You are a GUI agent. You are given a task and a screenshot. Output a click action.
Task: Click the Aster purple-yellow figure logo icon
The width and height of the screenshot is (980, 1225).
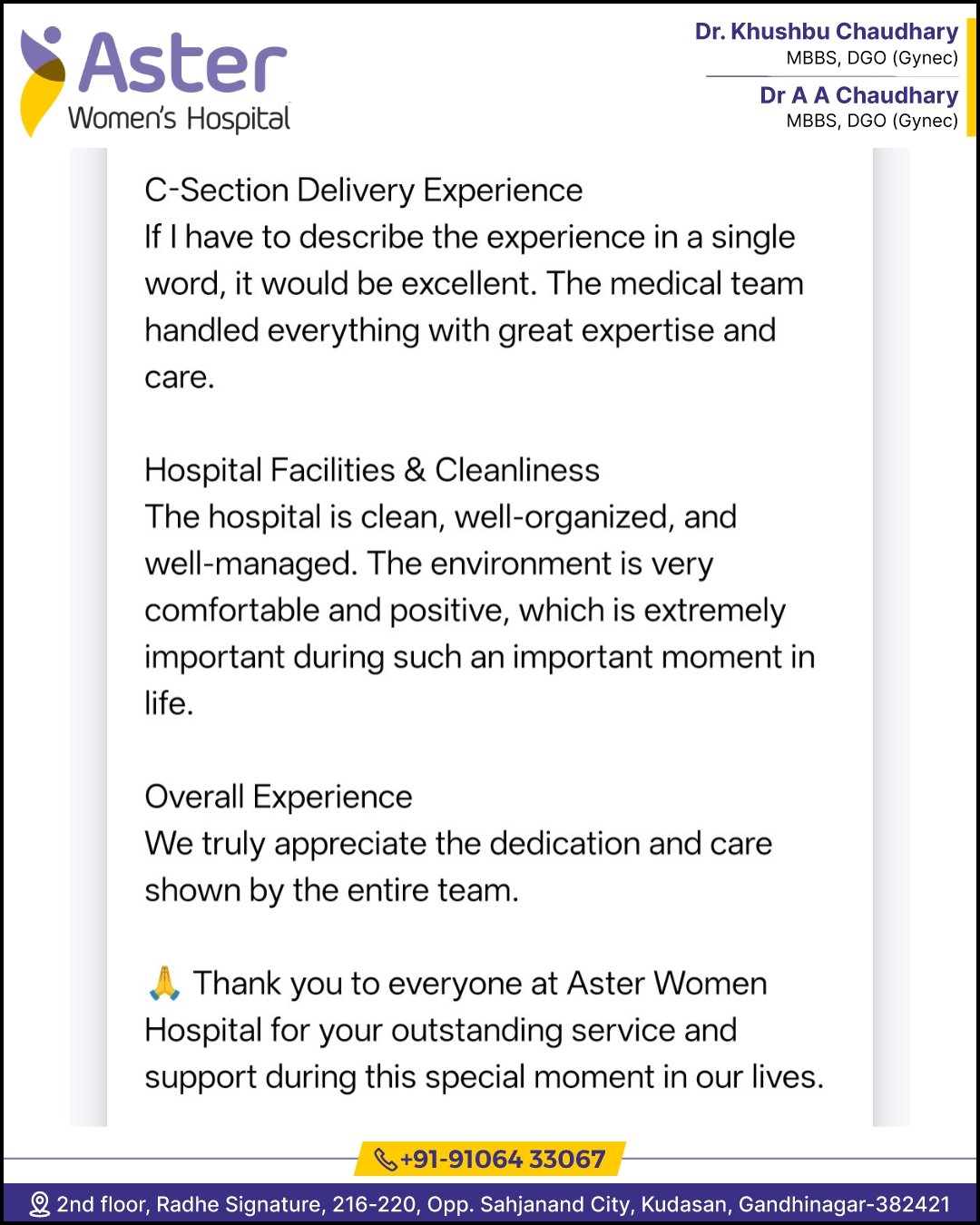pyautogui.click(x=42, y=80)
